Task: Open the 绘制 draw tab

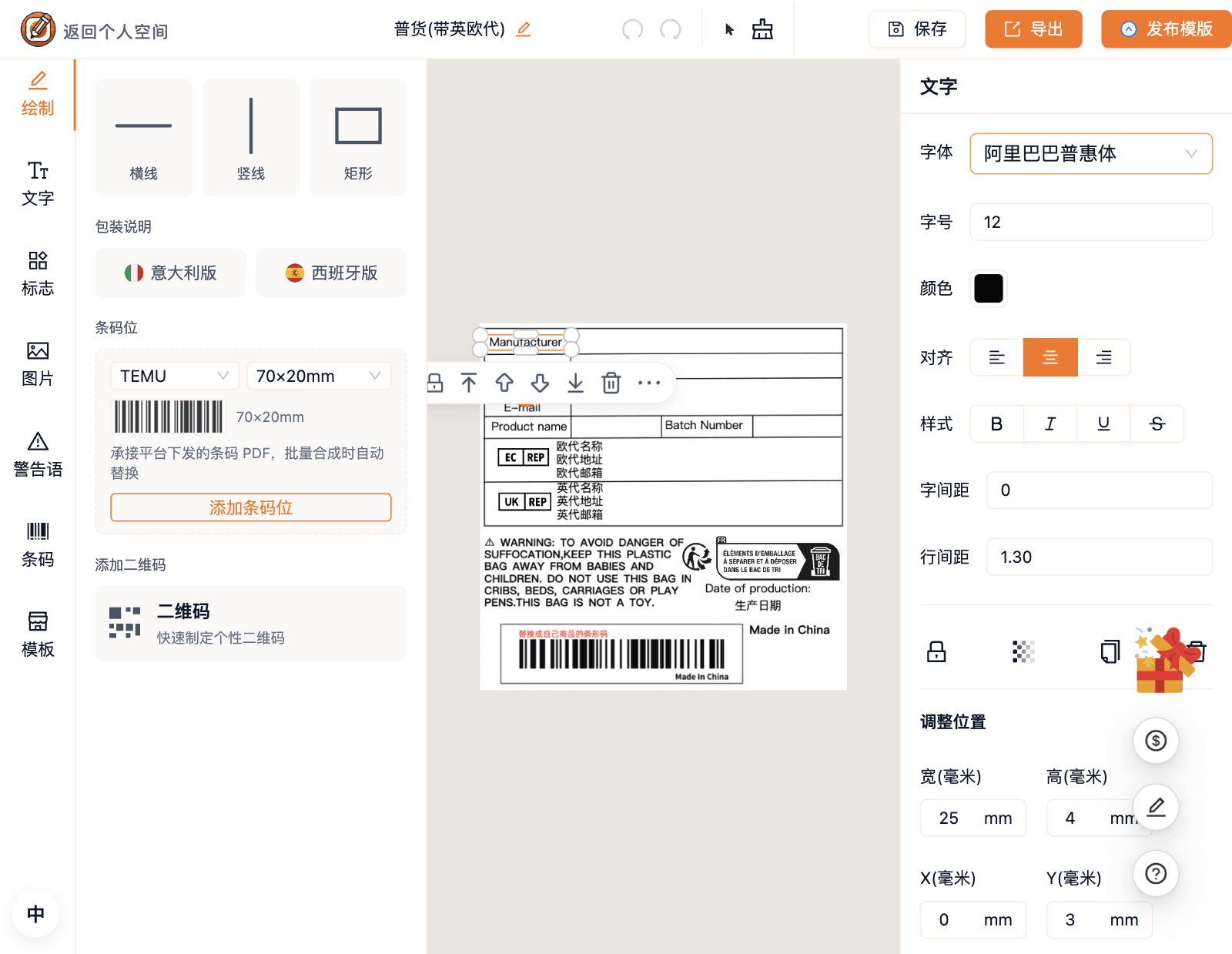Action: point(38,94)
